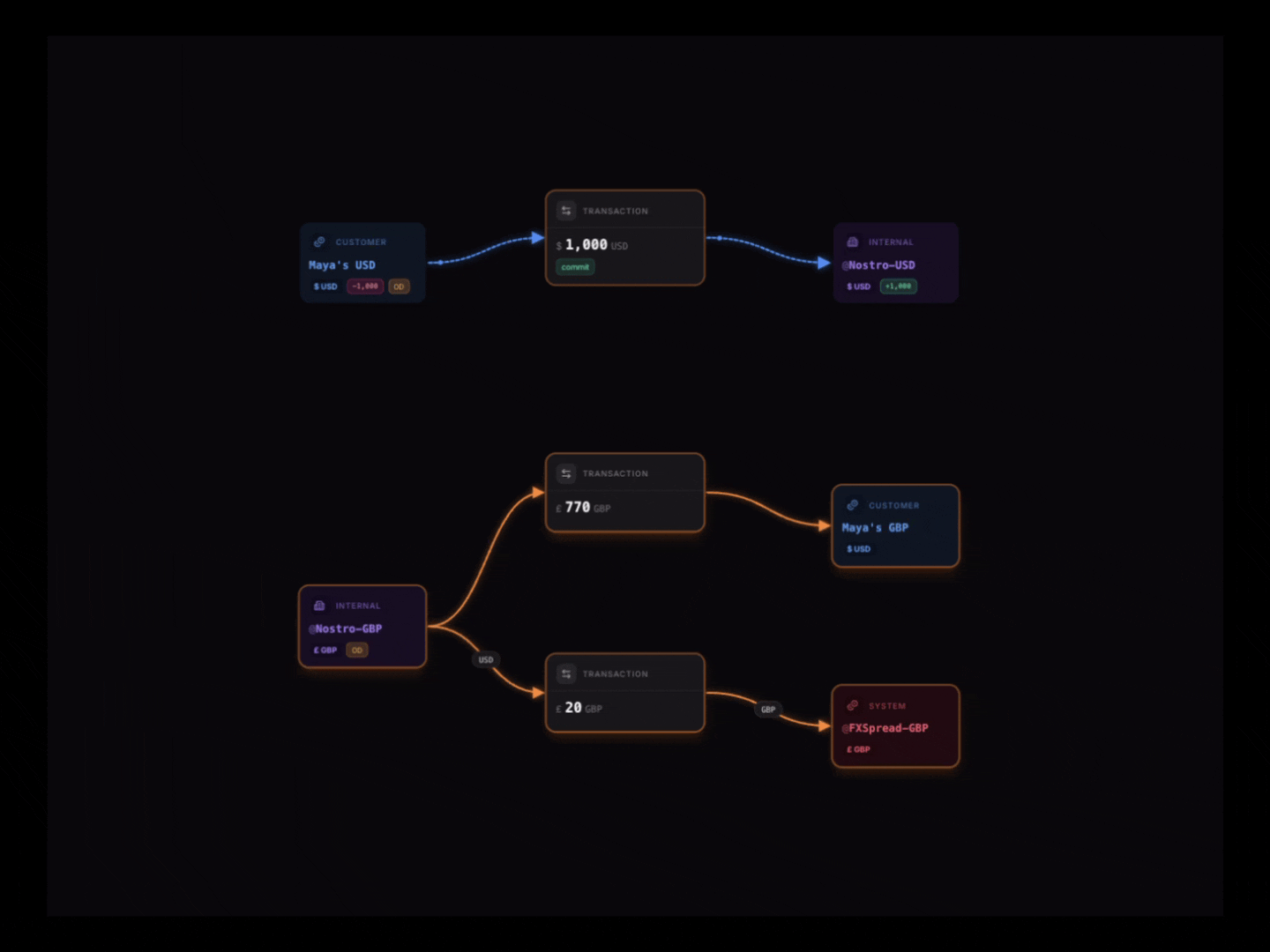Screen dimensions: 1270x952
Task: Click the "CUSTOMER" label above Maya's USD
Action: [361, 242]
